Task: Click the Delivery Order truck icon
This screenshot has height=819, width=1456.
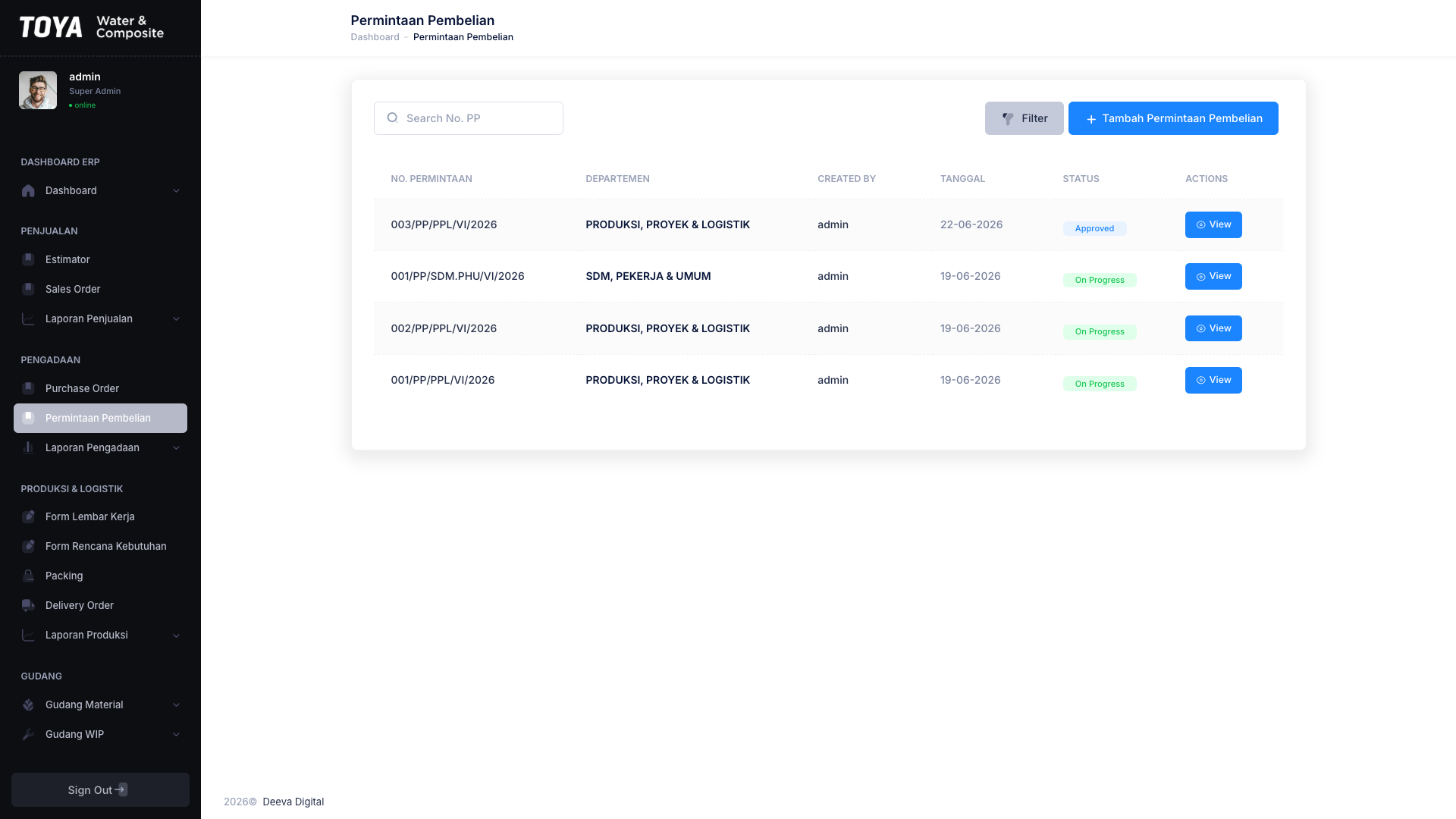Action: point(28,605)
